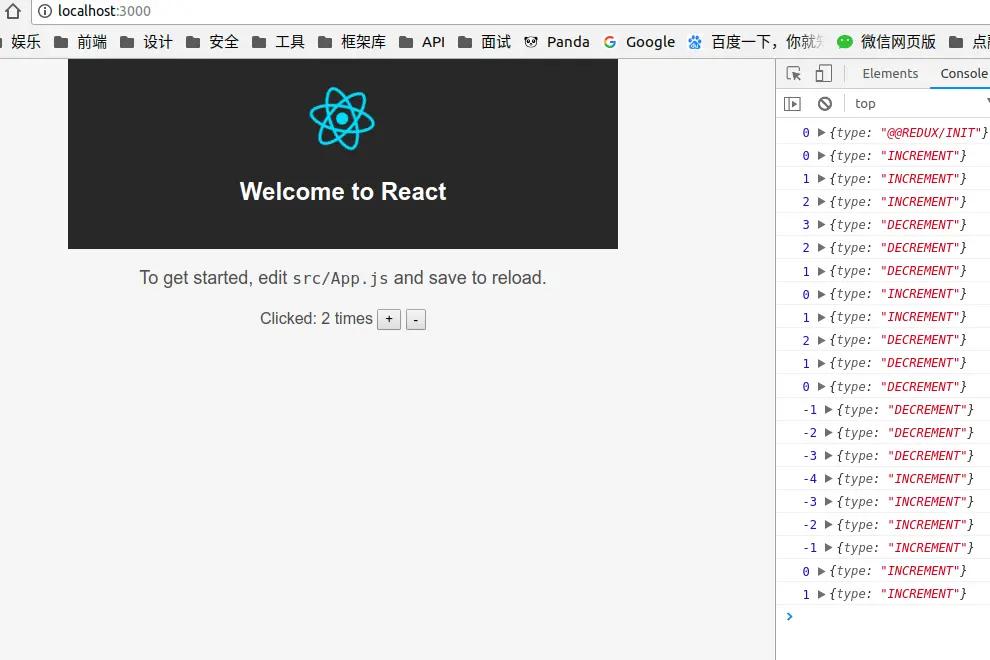Expand the last INCREMENT log entry

[822, 593]
